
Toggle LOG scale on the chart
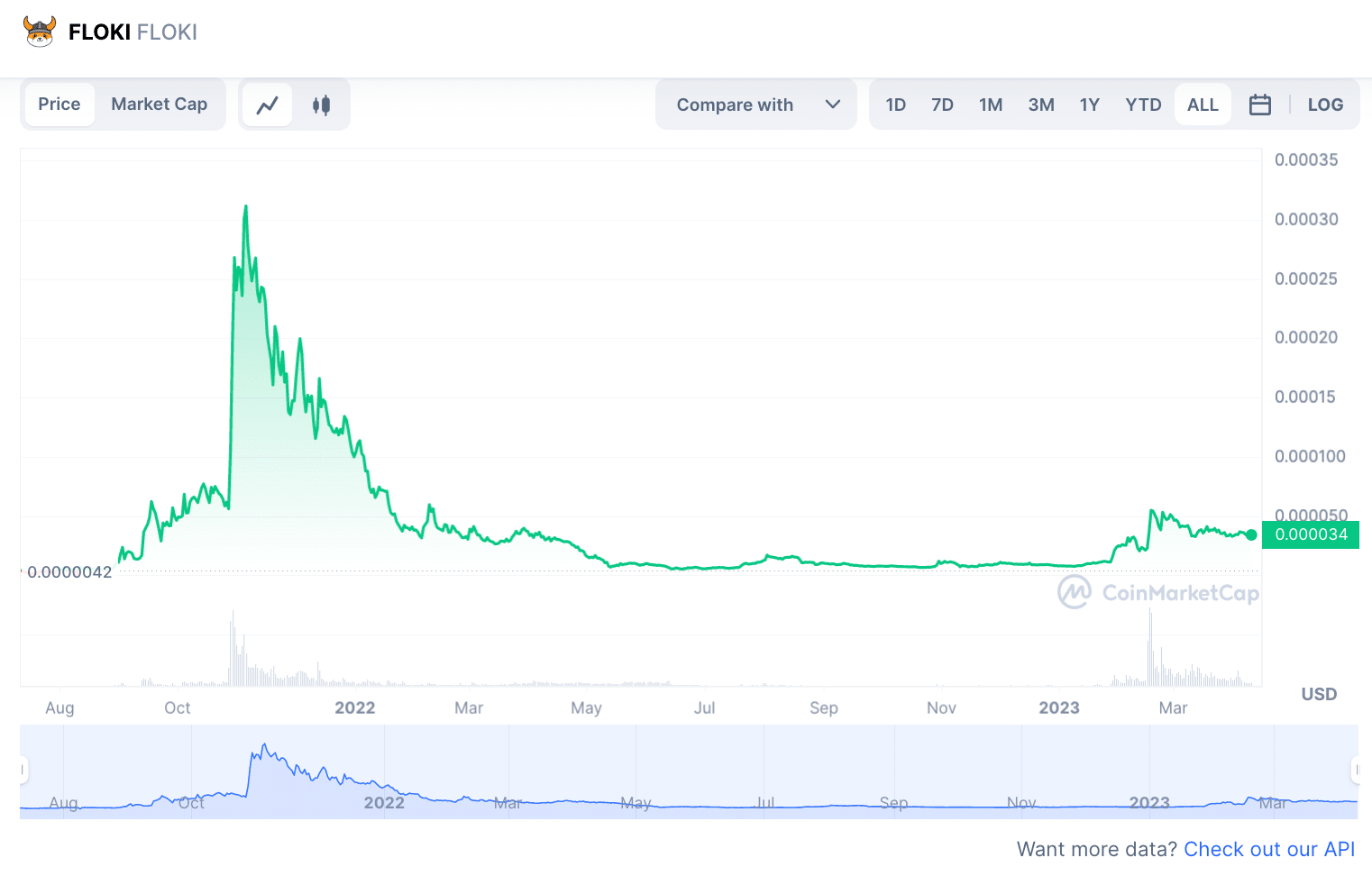[x=1325, y=105]
